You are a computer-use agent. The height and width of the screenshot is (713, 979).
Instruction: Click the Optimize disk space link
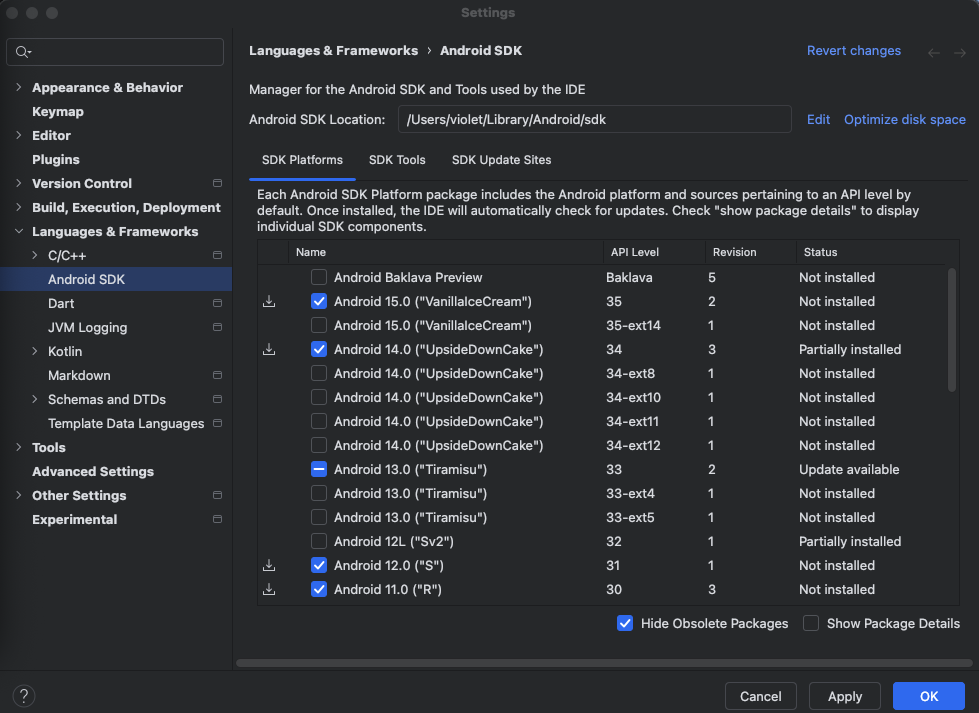pos(904,119)
